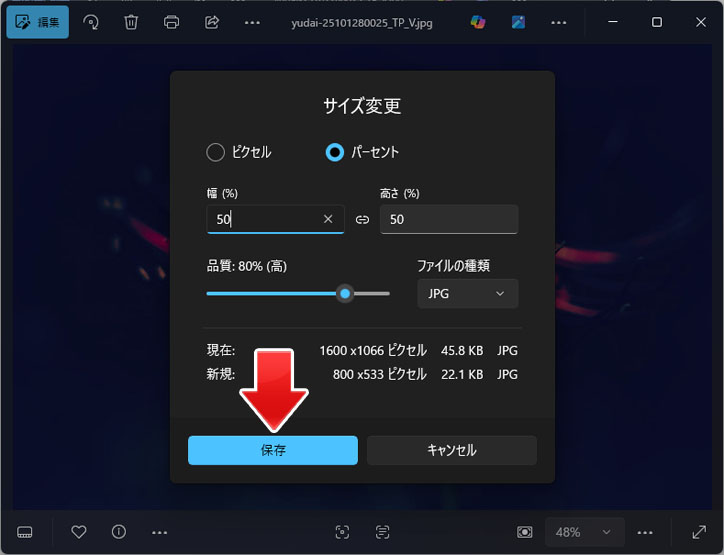724x555 pixels.
Task: Enter fullscreen with the expand arrows icon
Action: tap(699, 532)
